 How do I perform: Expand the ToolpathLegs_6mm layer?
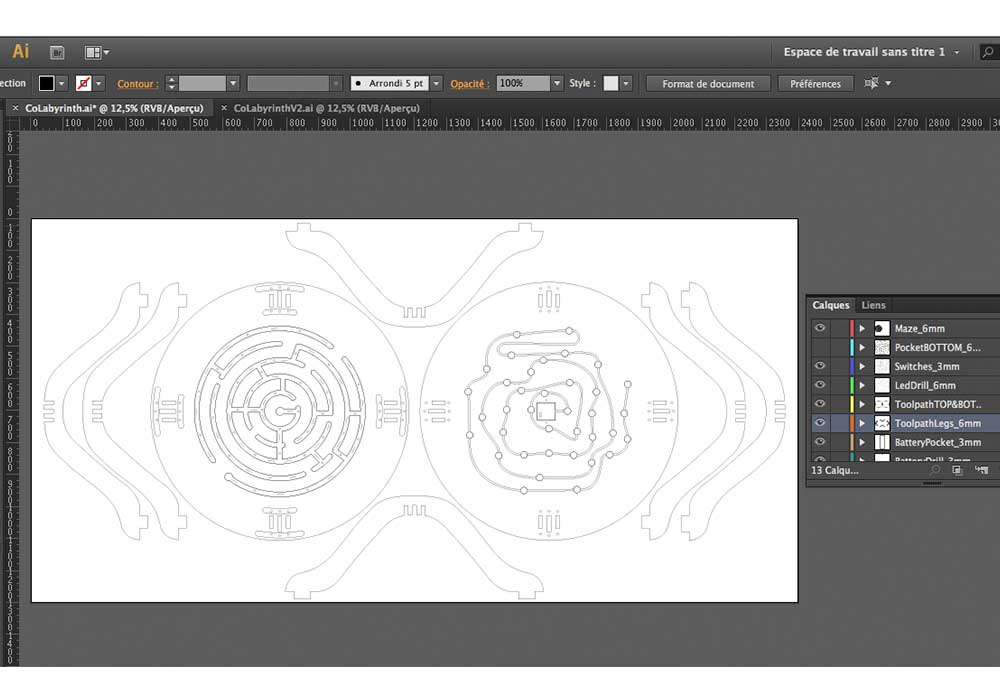click(x=862, y=423)
